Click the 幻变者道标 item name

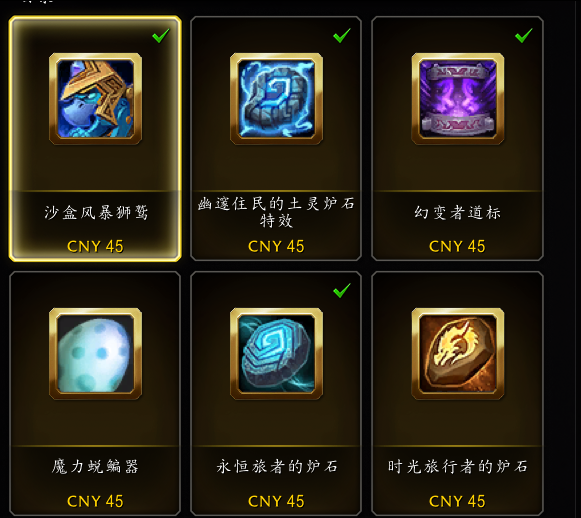point(458,213)
